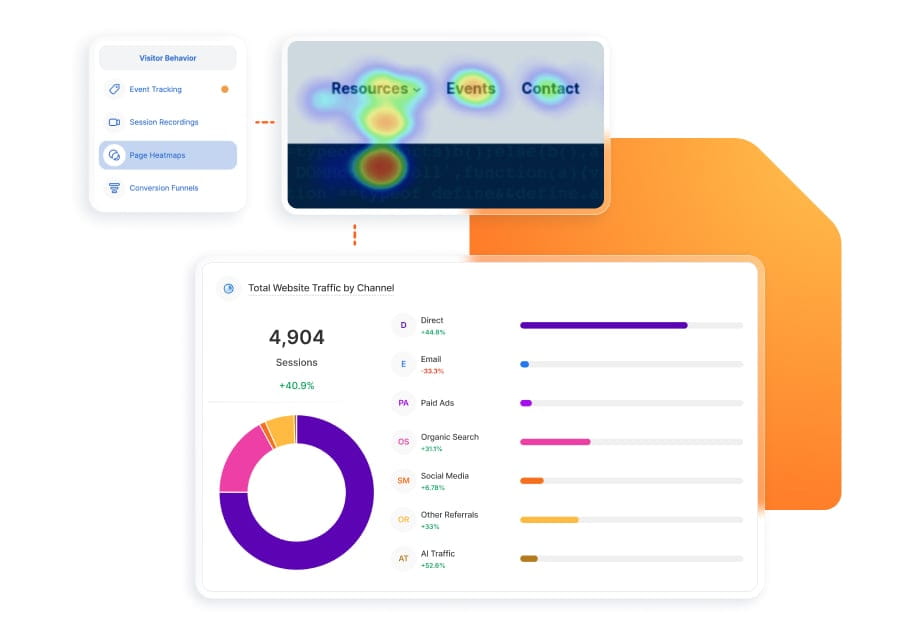Click the Organic Search progress bar
This screenshot has width=900, height=630.
tap(555, 441)
